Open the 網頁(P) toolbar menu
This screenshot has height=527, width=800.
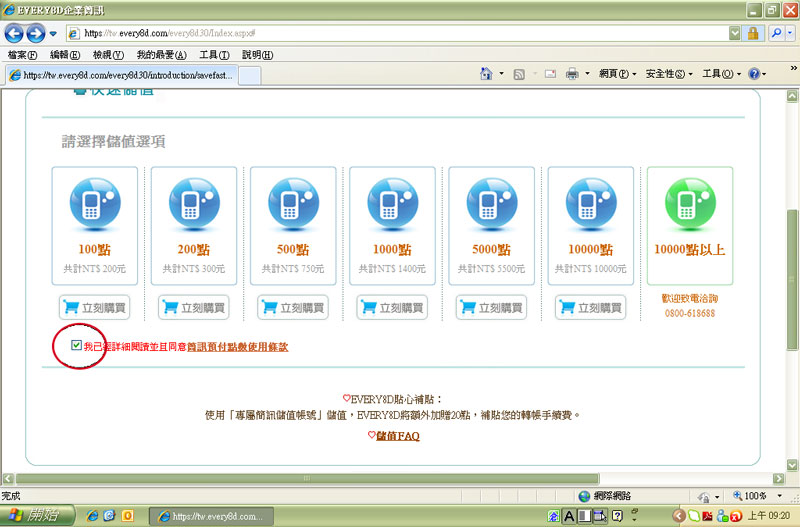click(617, 74)
